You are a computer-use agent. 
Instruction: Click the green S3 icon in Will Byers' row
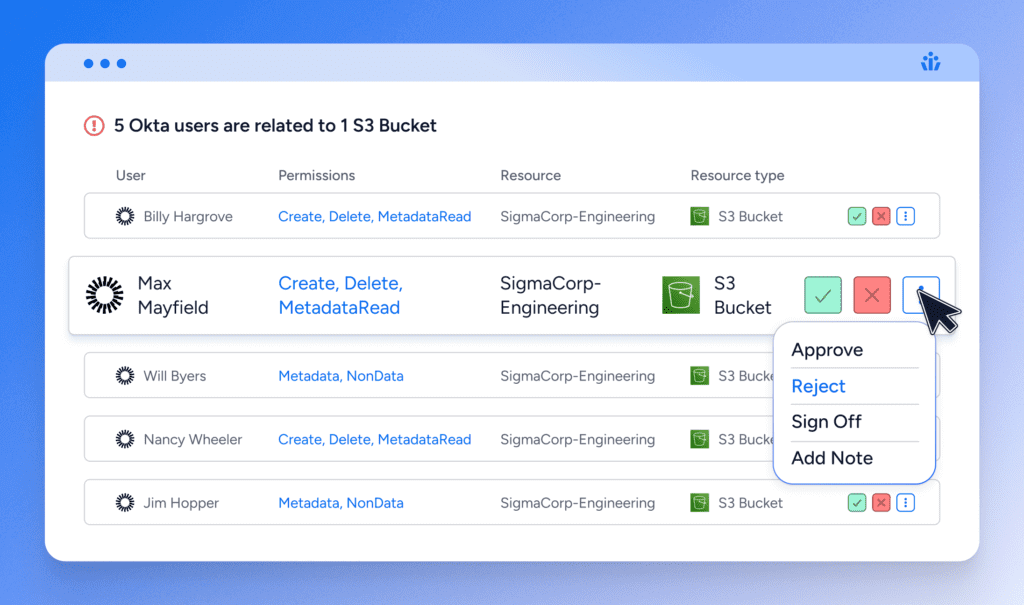699,375
